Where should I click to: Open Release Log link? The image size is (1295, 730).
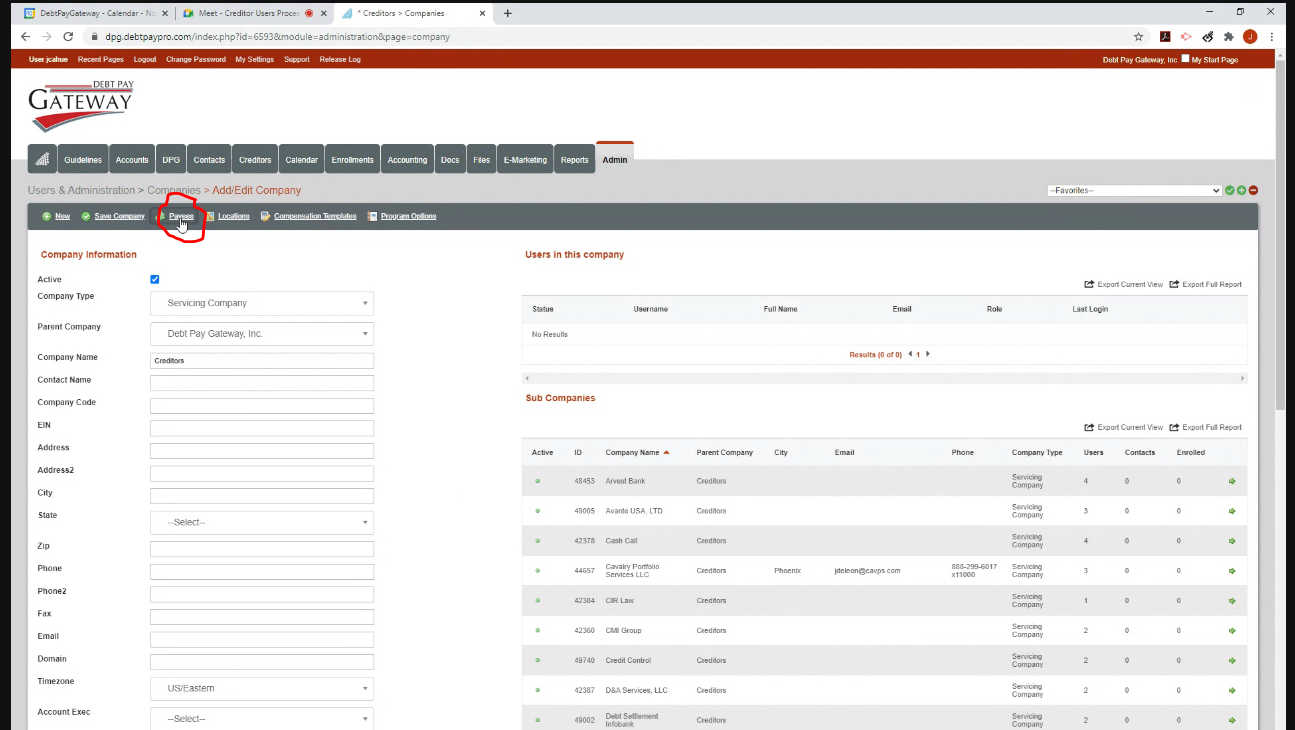click(x=340, y=59)
